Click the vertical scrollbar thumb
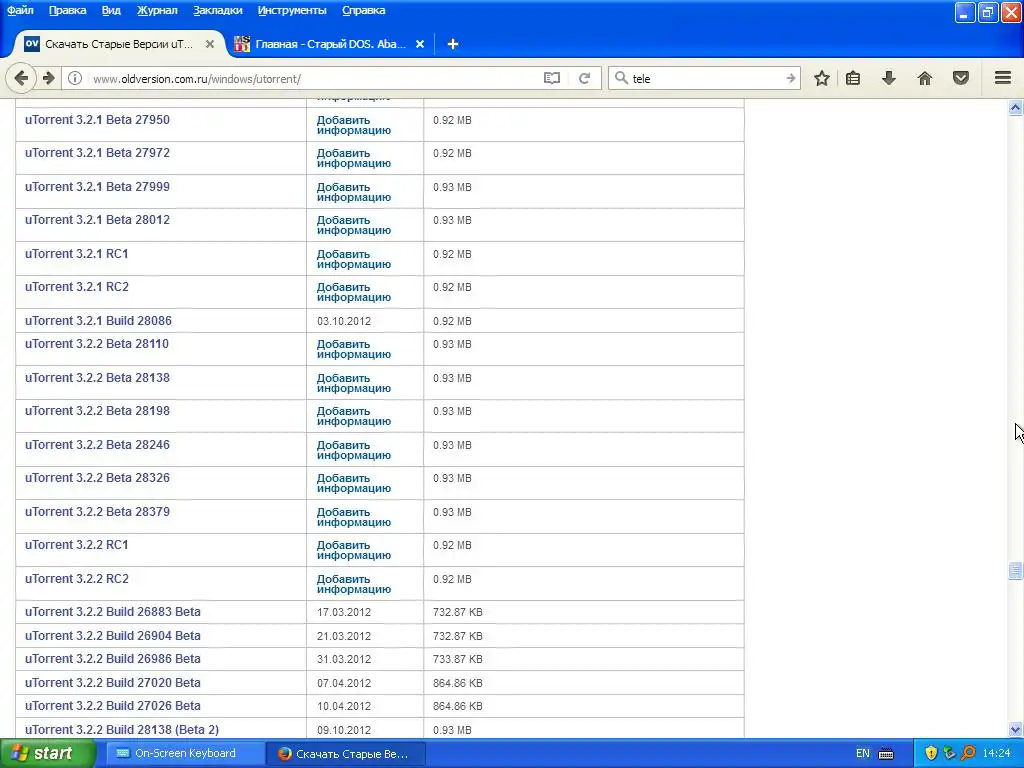The height and width of the screenshot is (768, 1024). [1016, 571]
